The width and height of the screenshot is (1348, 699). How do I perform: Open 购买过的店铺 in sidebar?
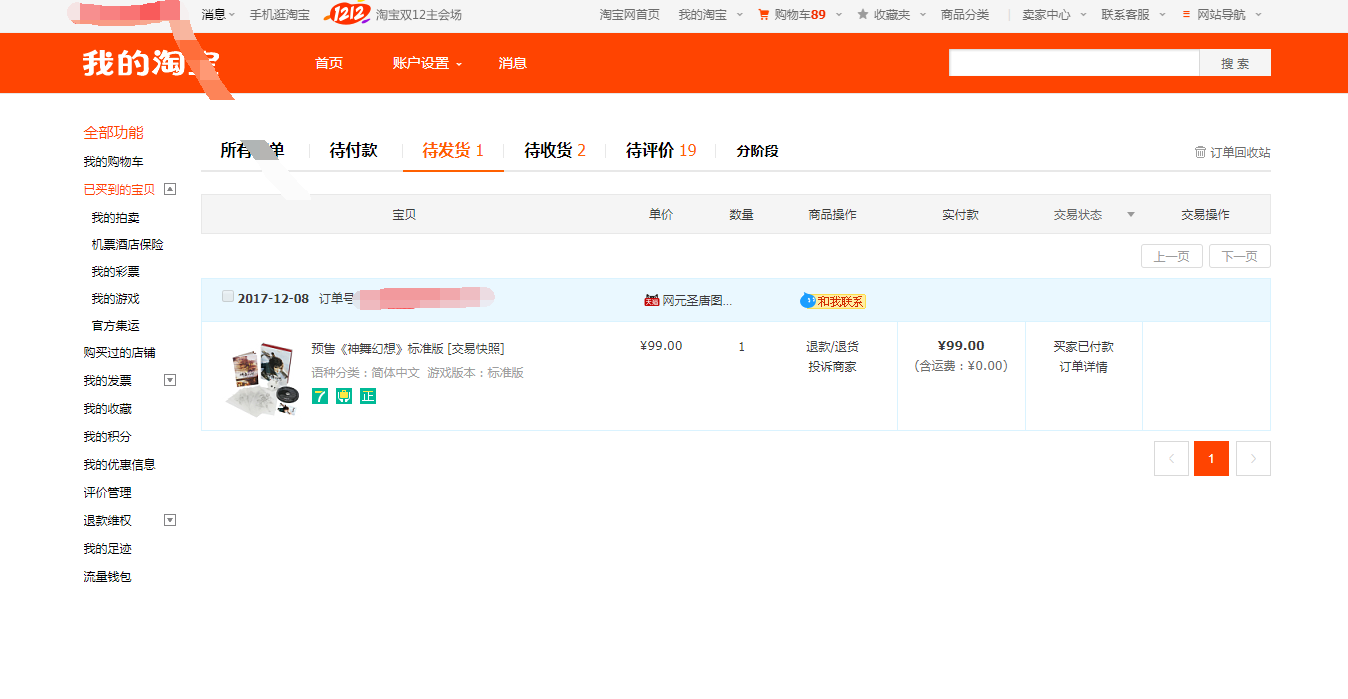pyautogui.click(x=119, y=353)
